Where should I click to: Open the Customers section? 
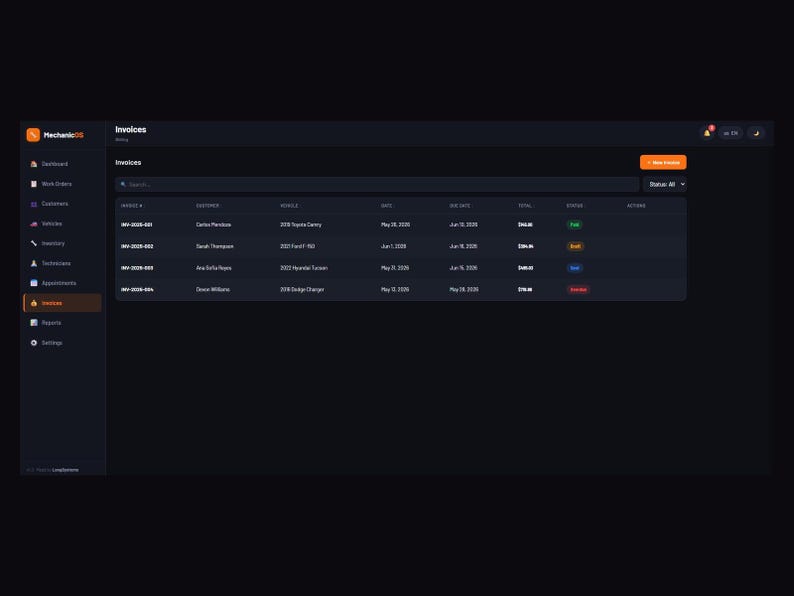click(x=62, y=204)
